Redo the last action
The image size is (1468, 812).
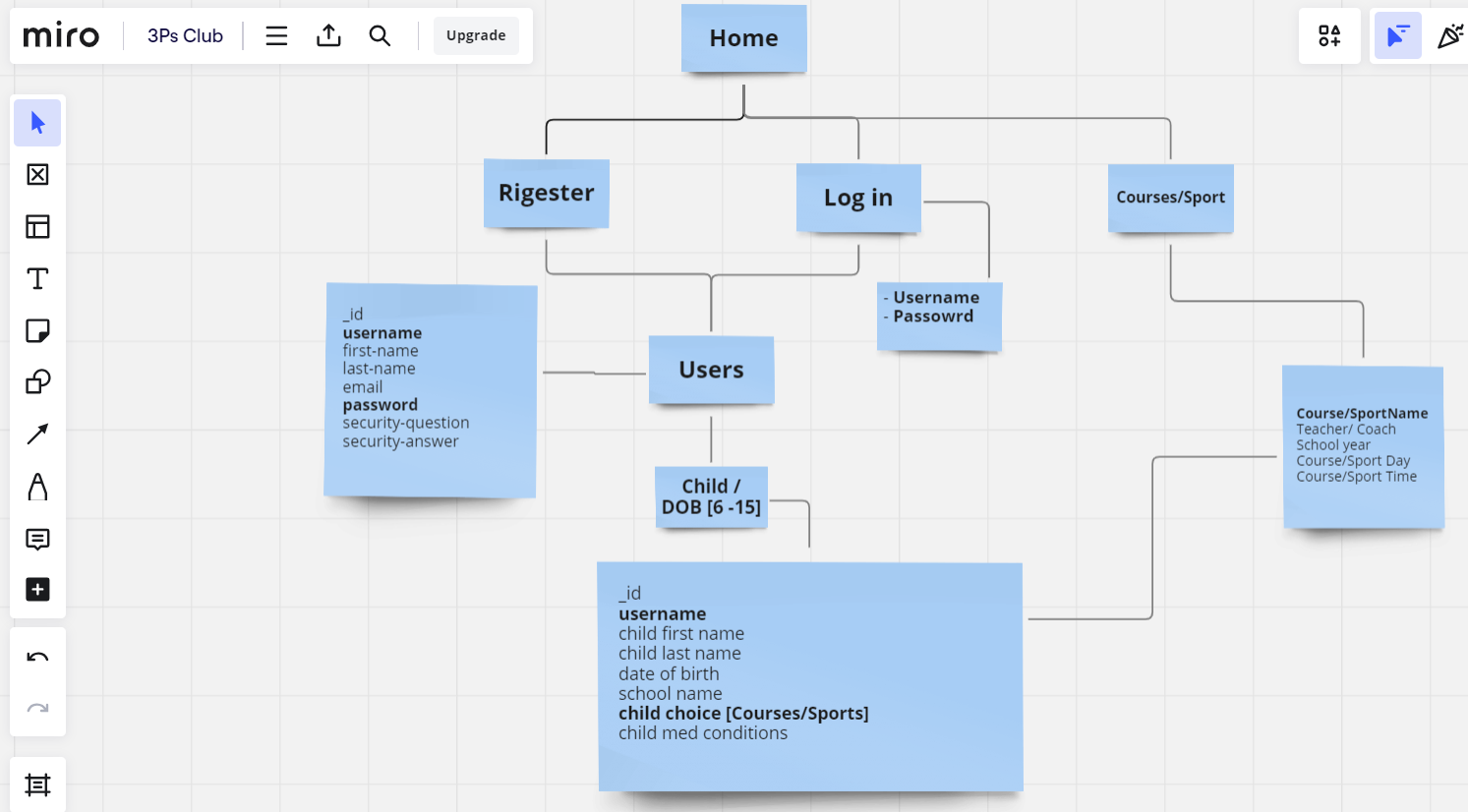click(37, 708)
